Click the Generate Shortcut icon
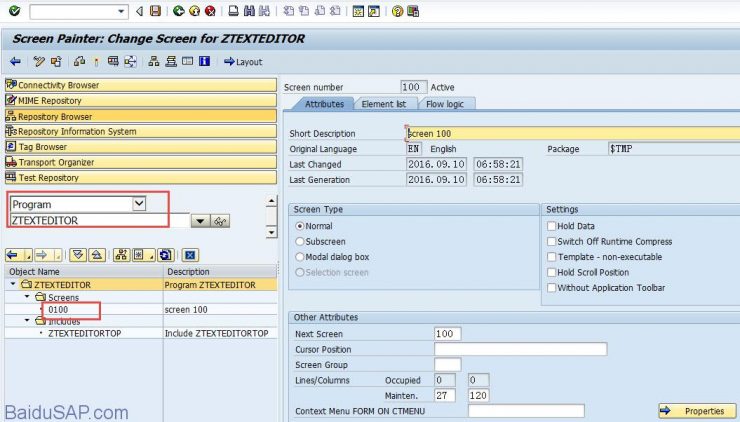 click(x=374, y=10)
